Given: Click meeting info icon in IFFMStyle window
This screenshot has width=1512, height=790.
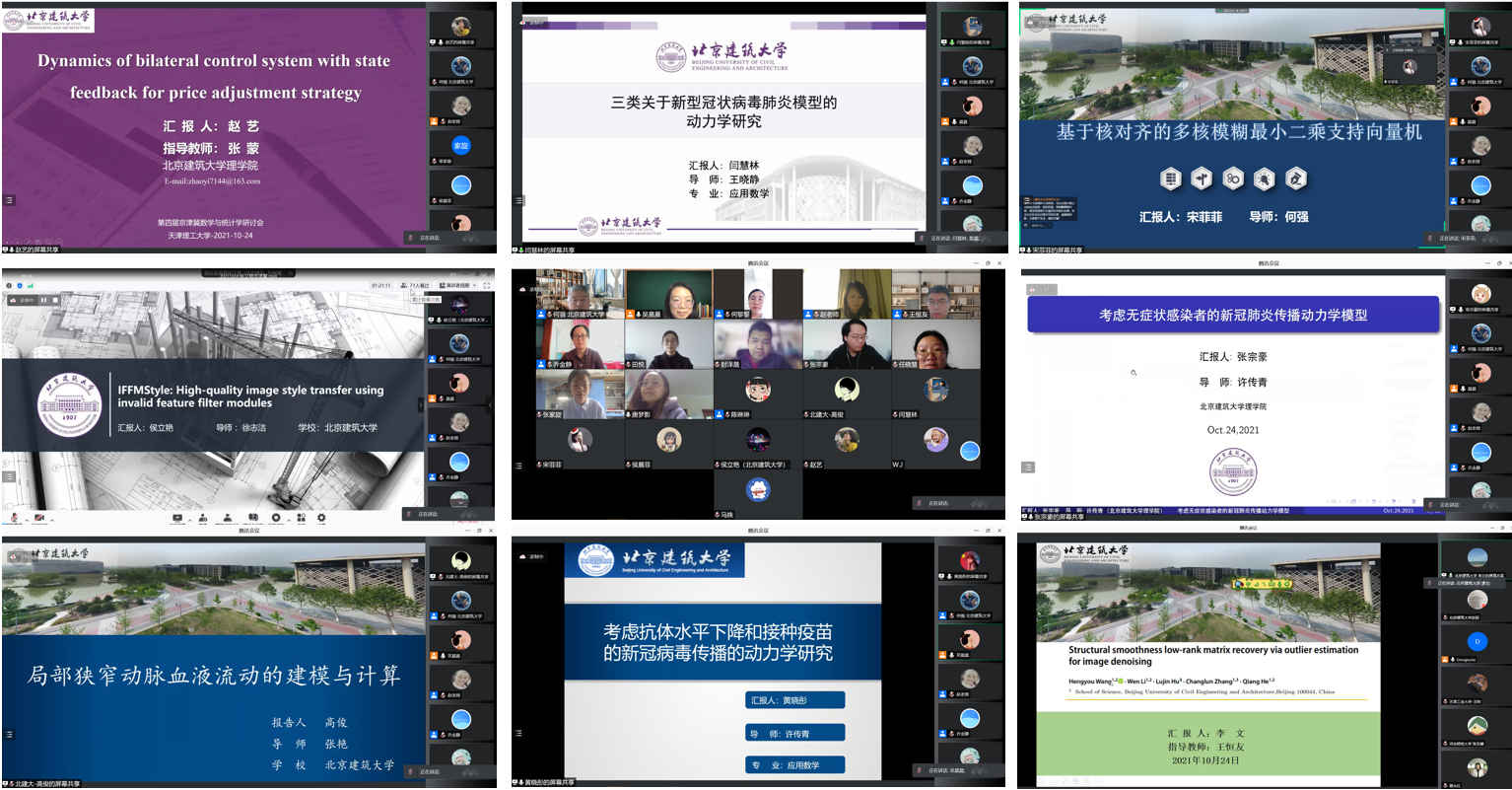Looking at the screenshot, I should pyautogui.click(x=9, y=286).
